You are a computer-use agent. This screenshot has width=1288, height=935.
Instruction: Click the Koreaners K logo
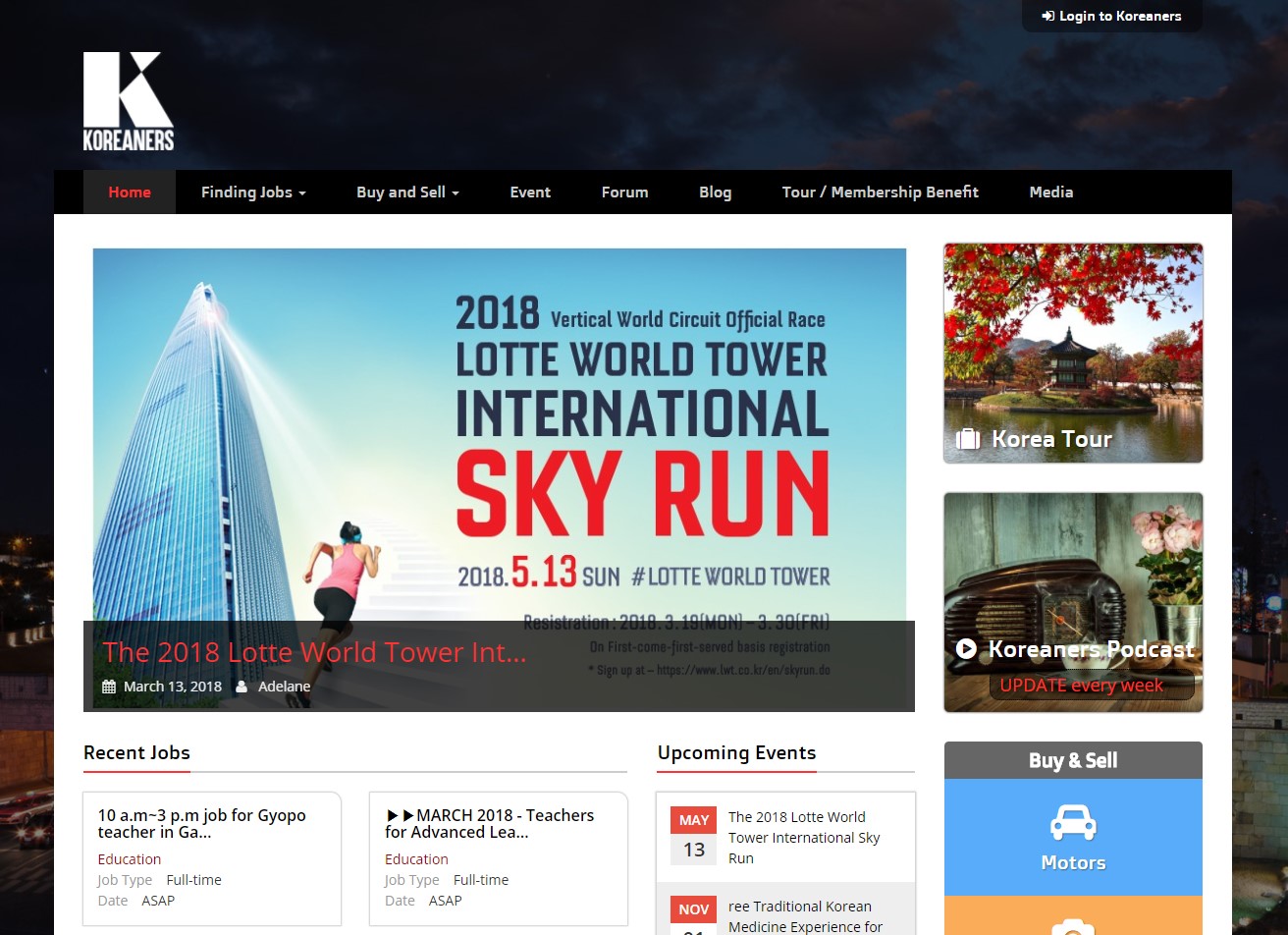(129, 101)
